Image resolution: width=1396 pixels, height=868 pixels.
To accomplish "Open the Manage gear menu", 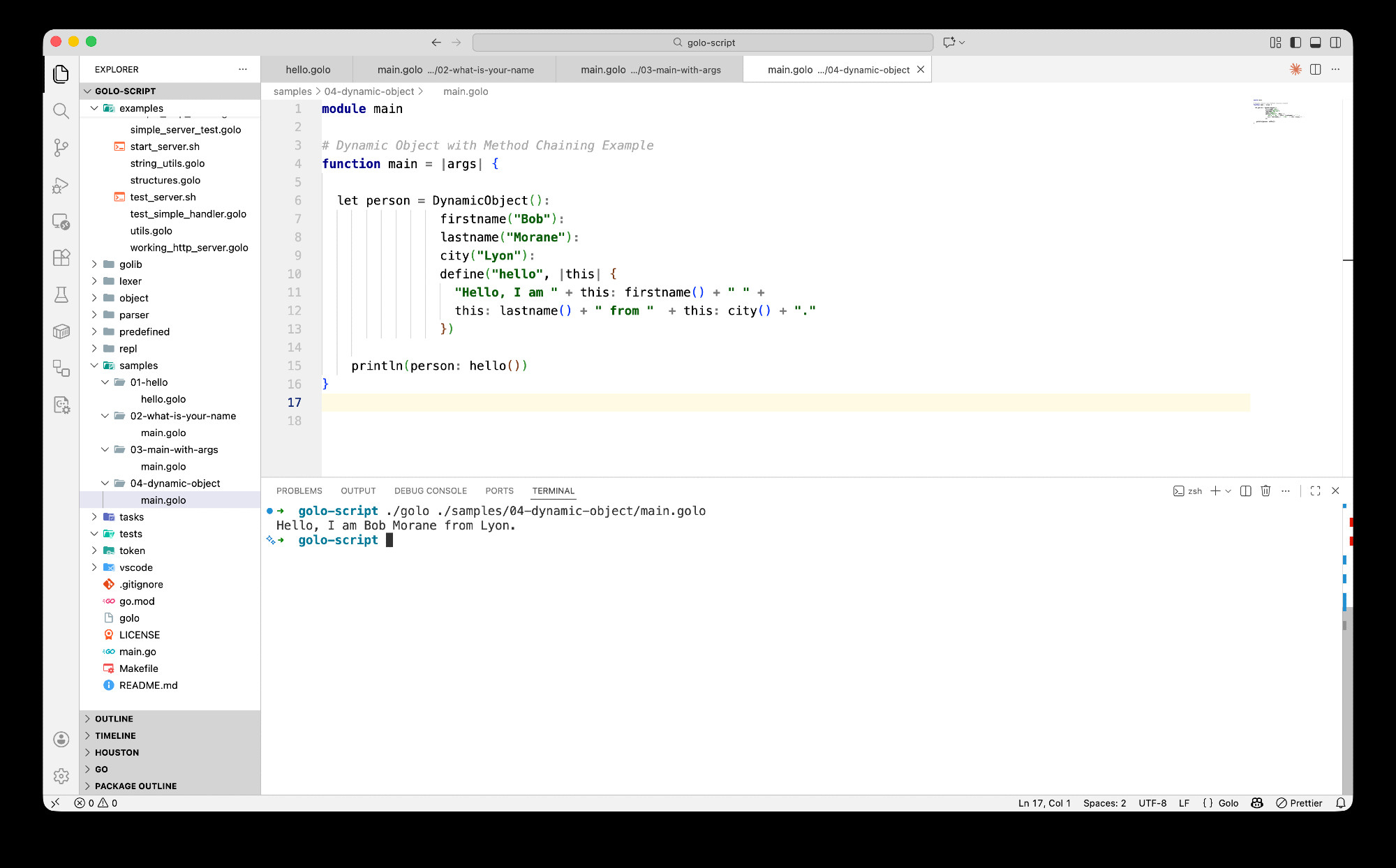I will (61, 775).
